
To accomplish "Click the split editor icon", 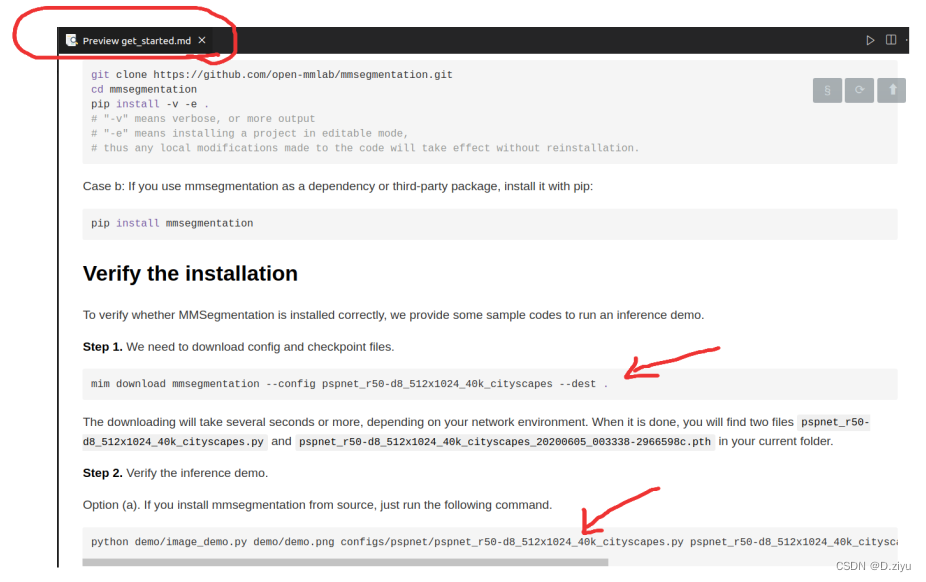I will coord(891,40).
